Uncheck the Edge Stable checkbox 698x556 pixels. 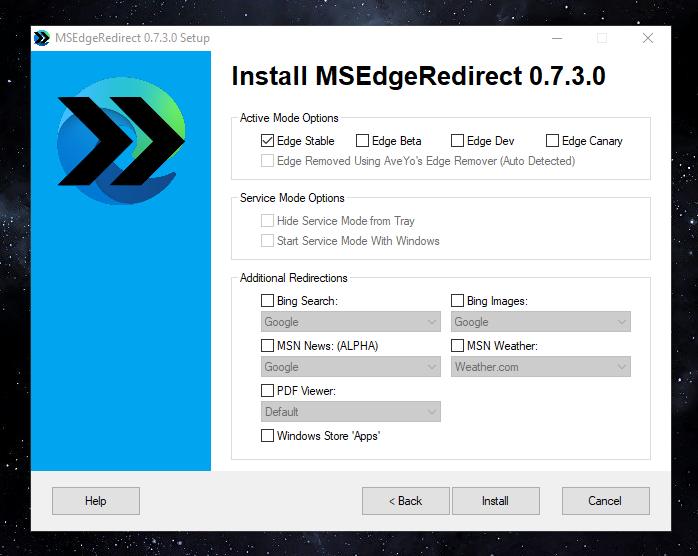click(267, 141)
